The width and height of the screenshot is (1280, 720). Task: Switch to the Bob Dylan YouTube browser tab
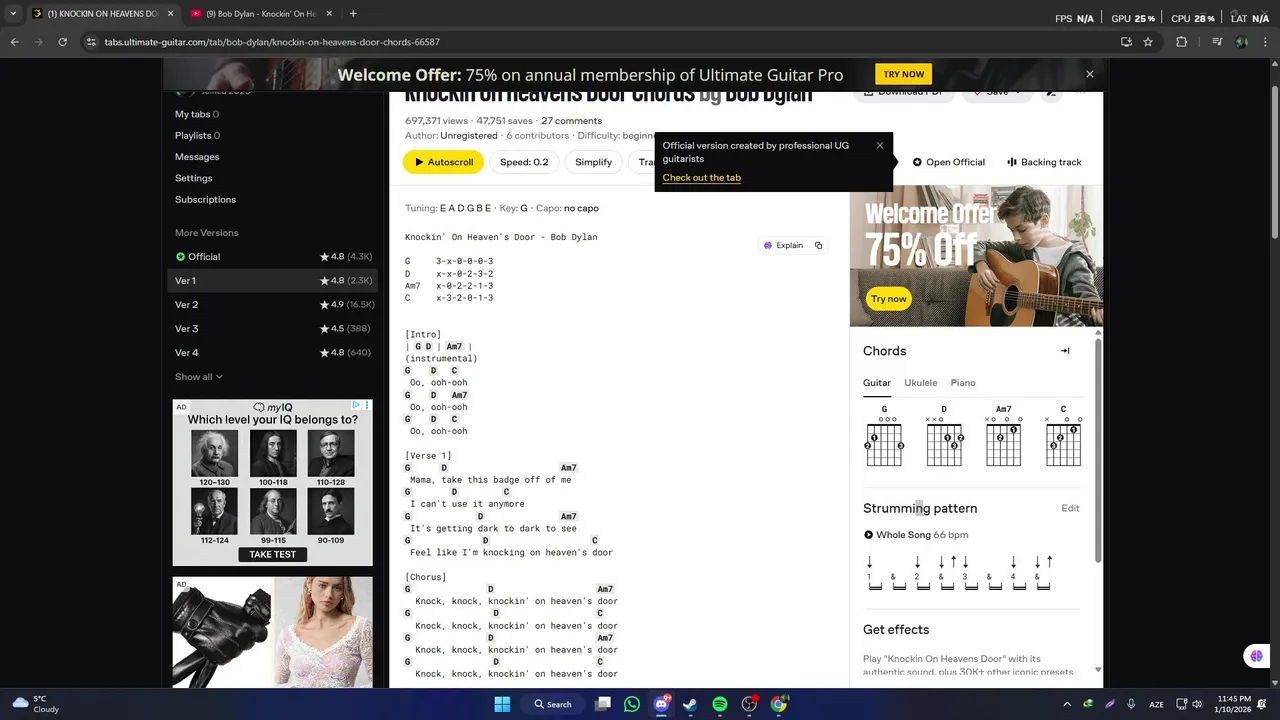[x=262, y=14]
